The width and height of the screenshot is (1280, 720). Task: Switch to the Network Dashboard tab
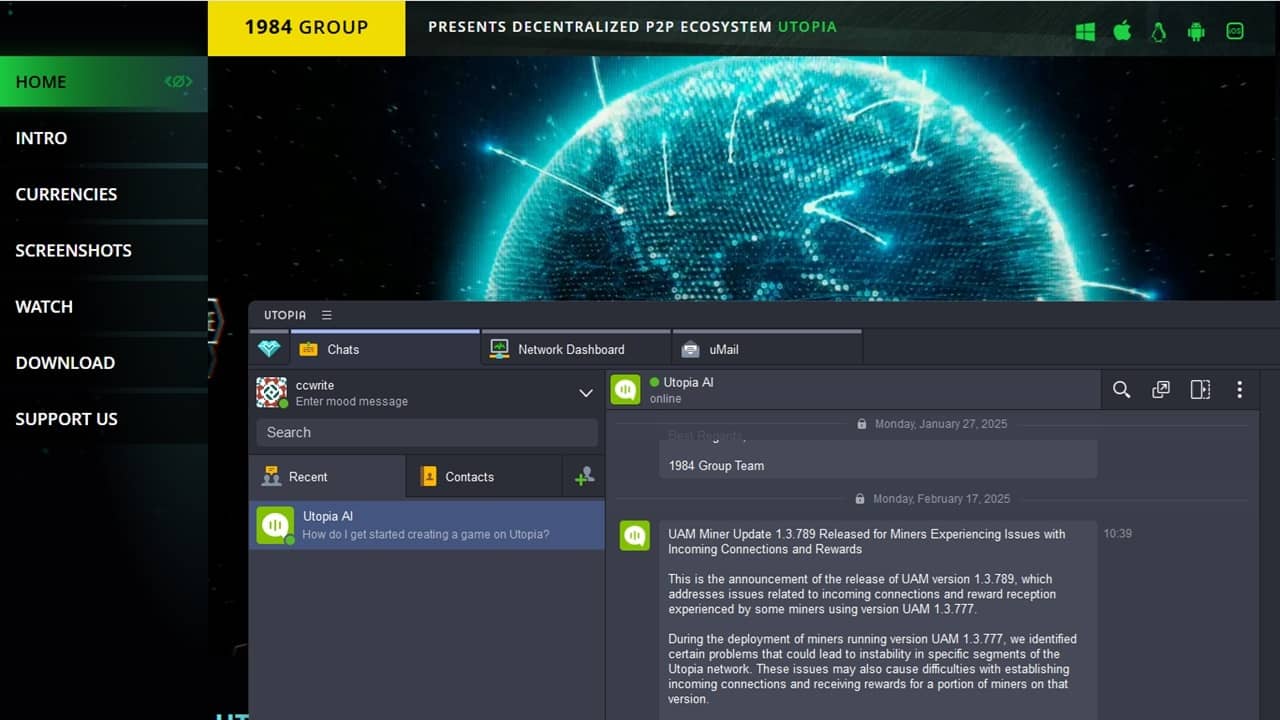pos(571,349)
